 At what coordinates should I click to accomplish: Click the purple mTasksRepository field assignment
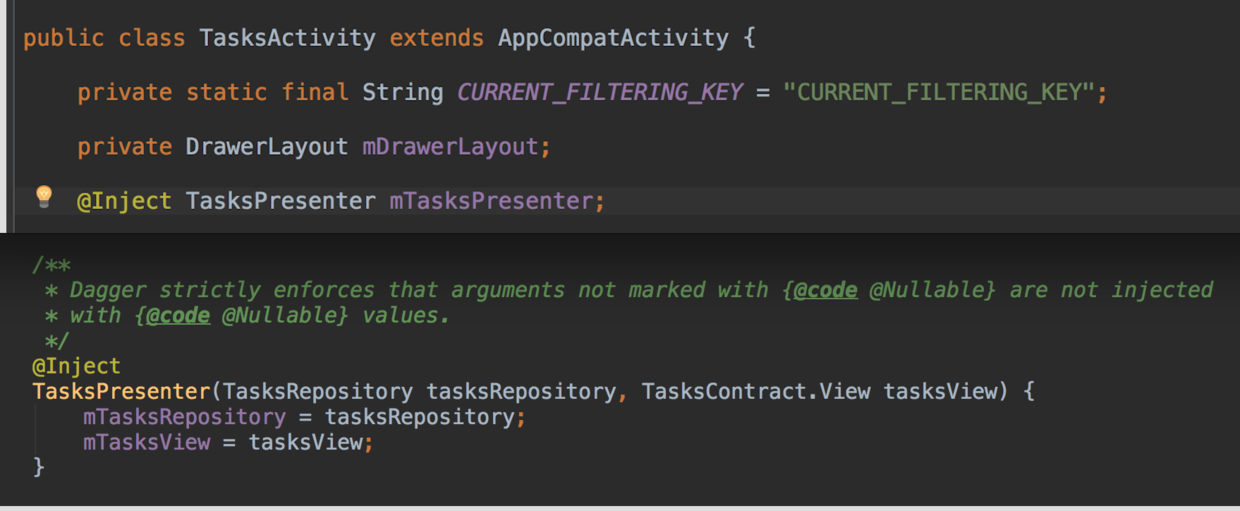184,417
